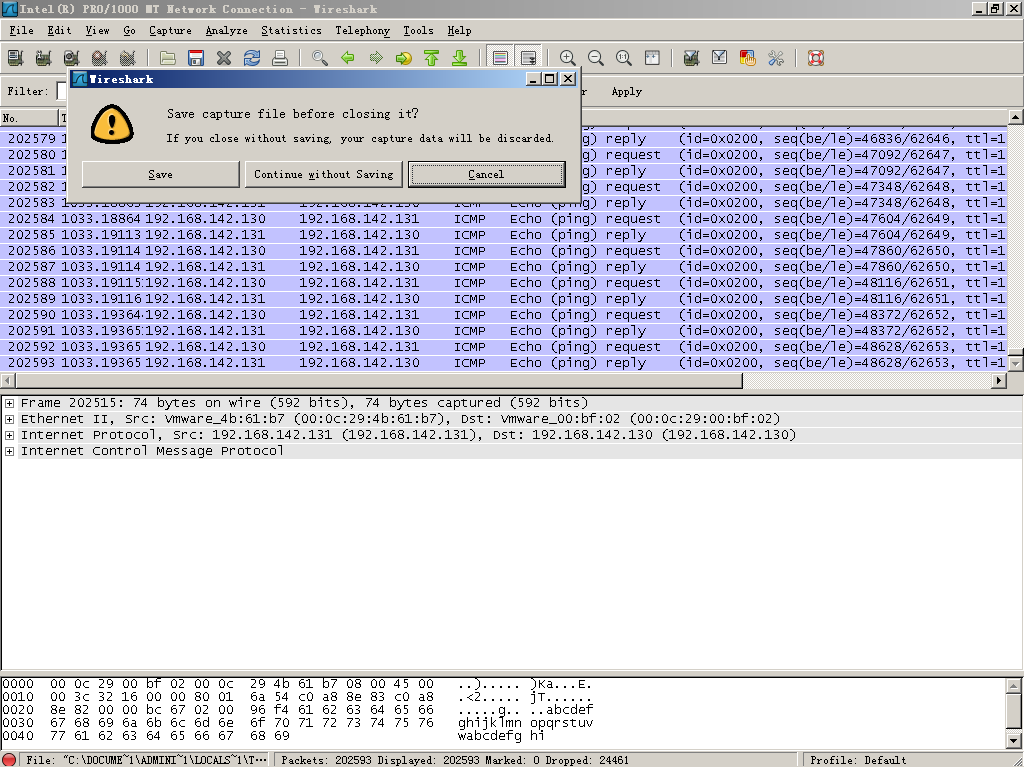
Task: Zoom out the packet text
Action: coord(596,58)
